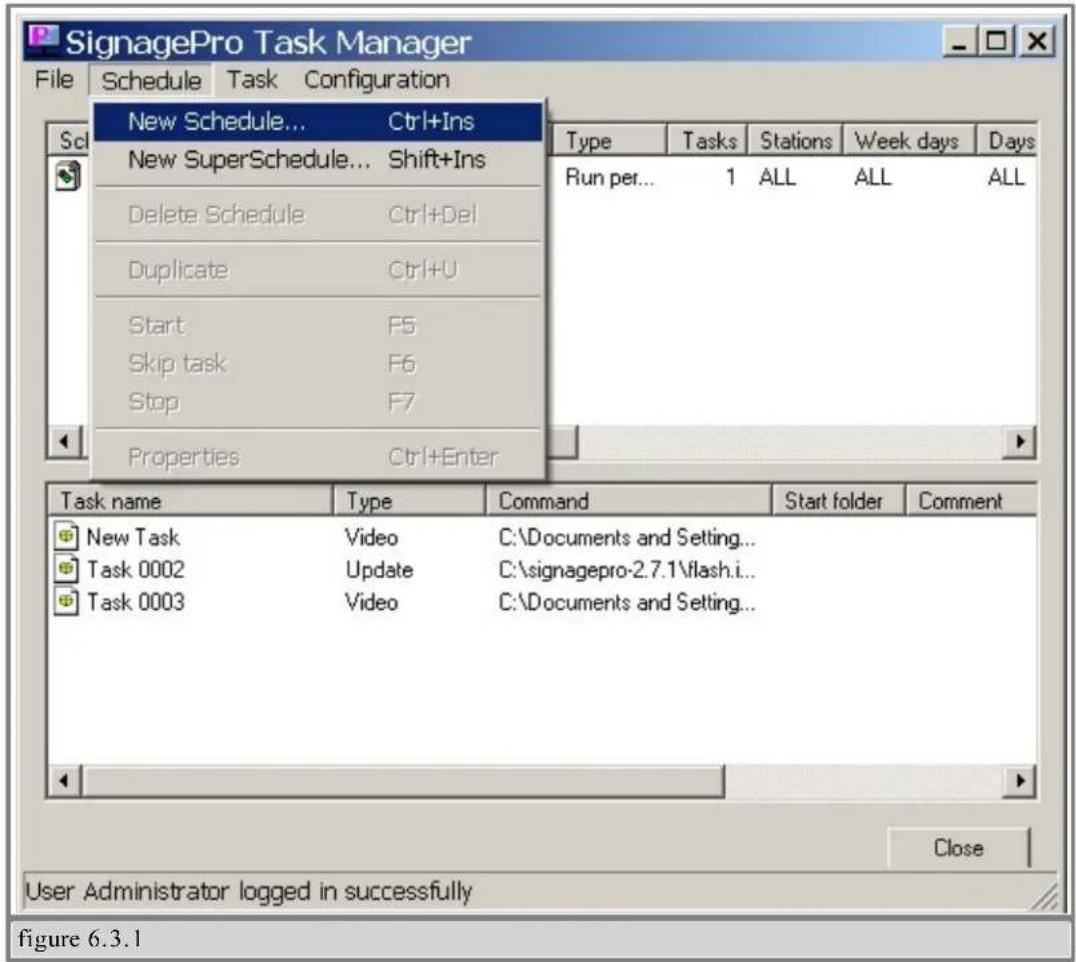Click the SignagePro app icon in title bar
The height and width of the screenshot is (962, 1076).
43,40
